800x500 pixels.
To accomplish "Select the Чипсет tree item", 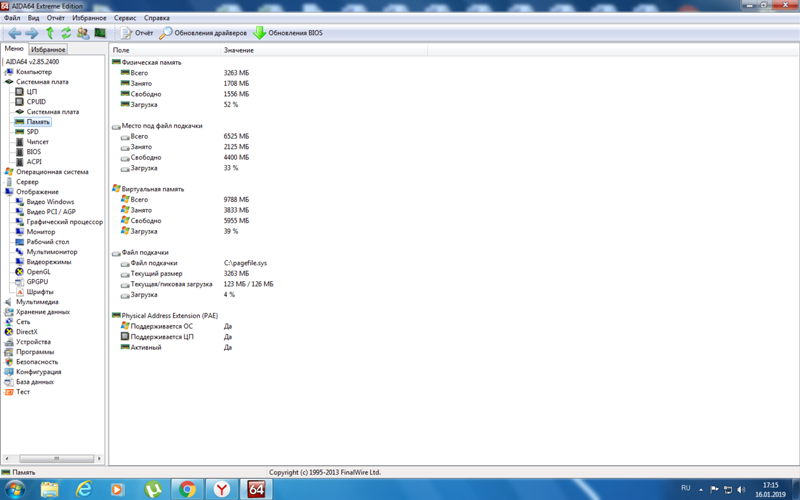I will (x=38, y=142).
